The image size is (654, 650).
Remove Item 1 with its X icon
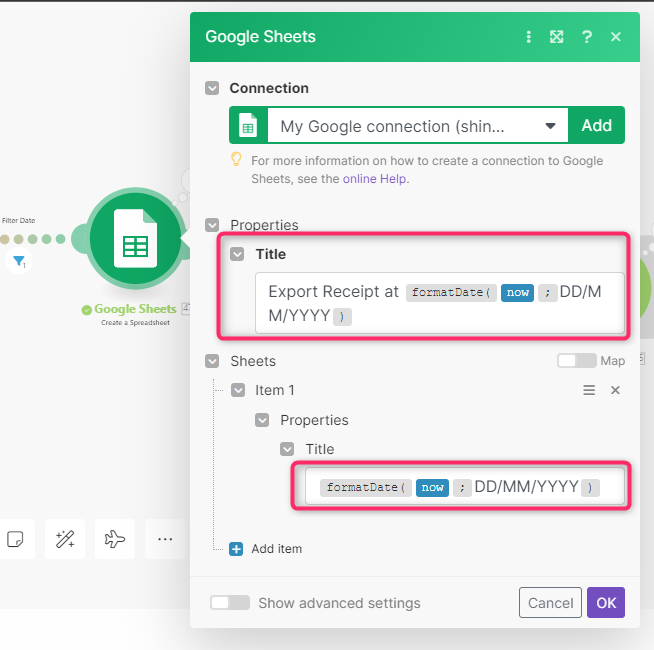[x=616, y=390]
